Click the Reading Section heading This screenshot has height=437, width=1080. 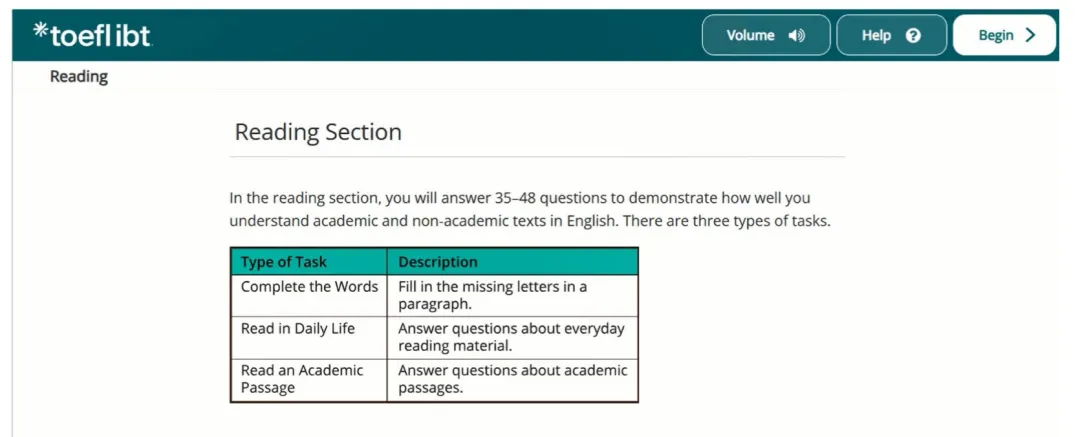(318, 132)
